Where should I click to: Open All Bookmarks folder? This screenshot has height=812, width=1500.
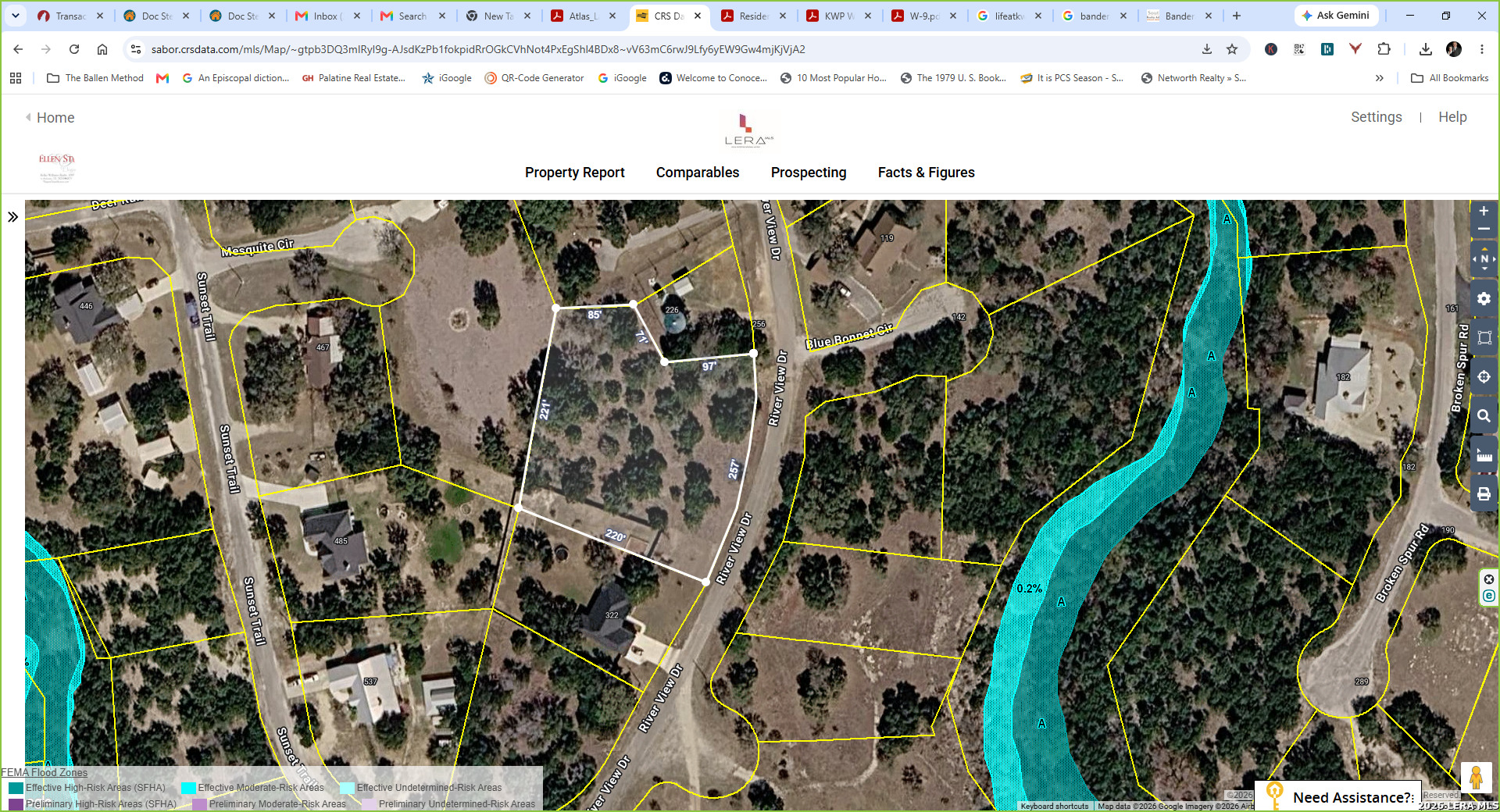click(x=1450, y=78)
